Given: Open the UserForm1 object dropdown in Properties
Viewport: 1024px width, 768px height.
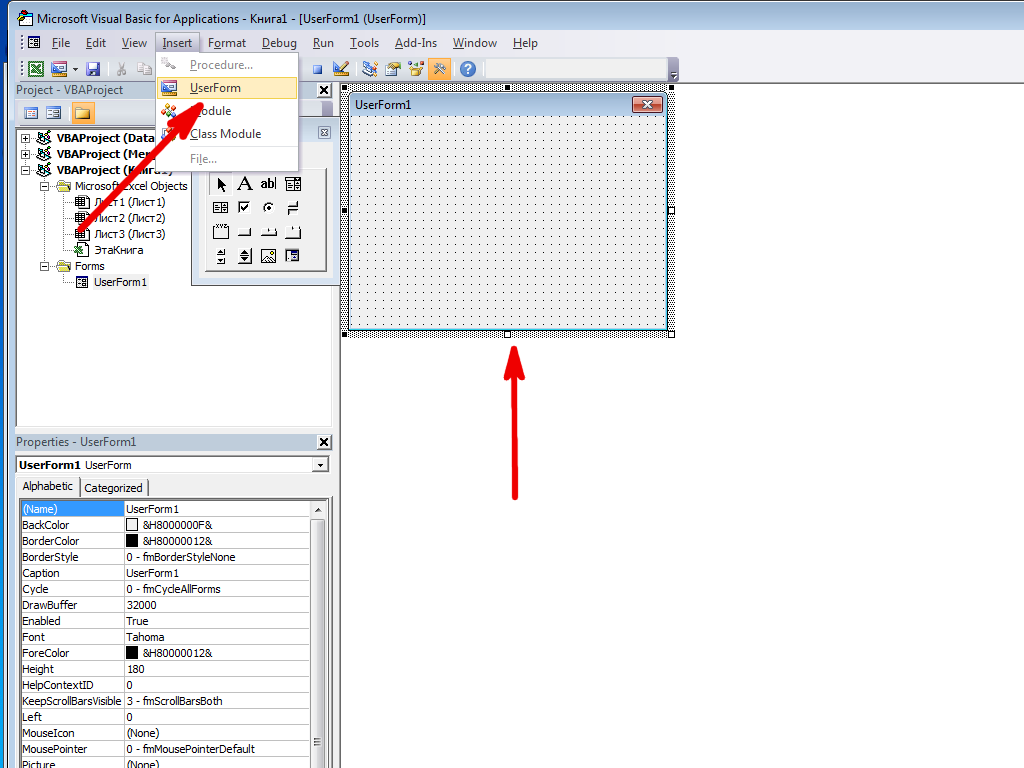Looking at the screenshot, I should coord(320,465).
